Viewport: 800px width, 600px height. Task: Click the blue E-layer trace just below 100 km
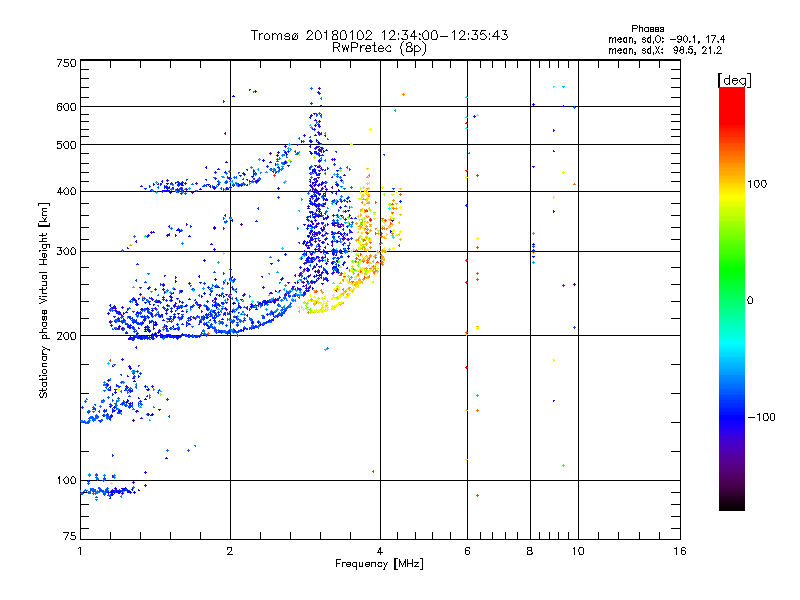click(109, 492)
